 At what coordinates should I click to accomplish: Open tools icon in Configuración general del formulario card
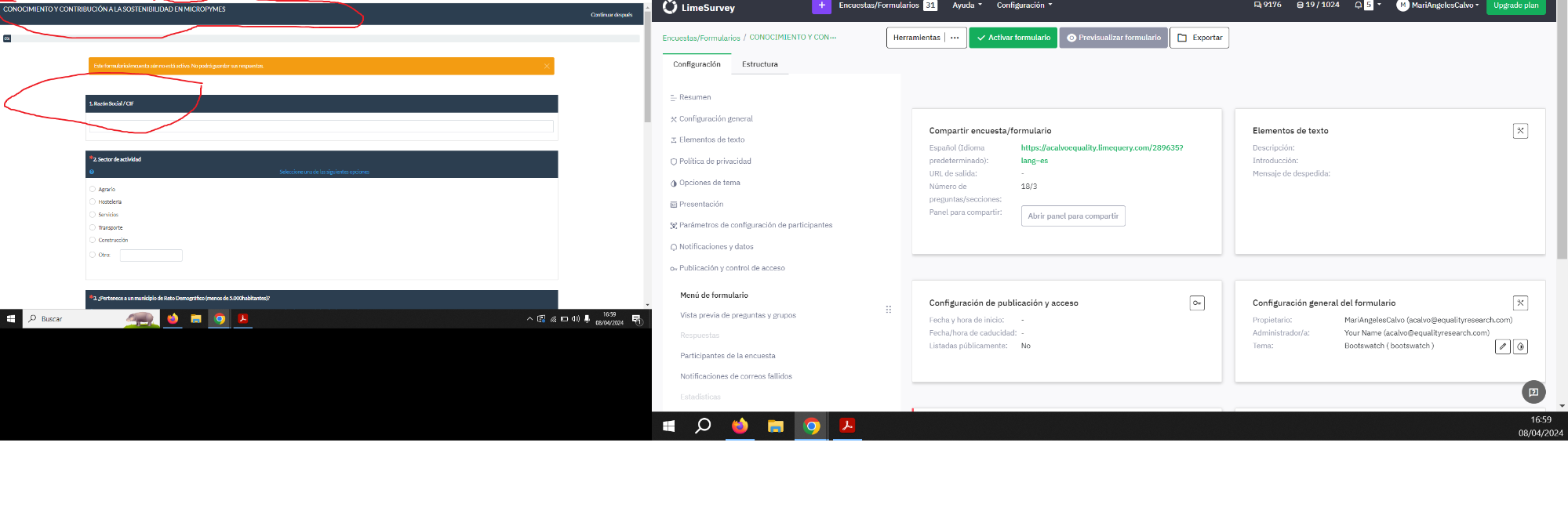tap(1520, 303)
